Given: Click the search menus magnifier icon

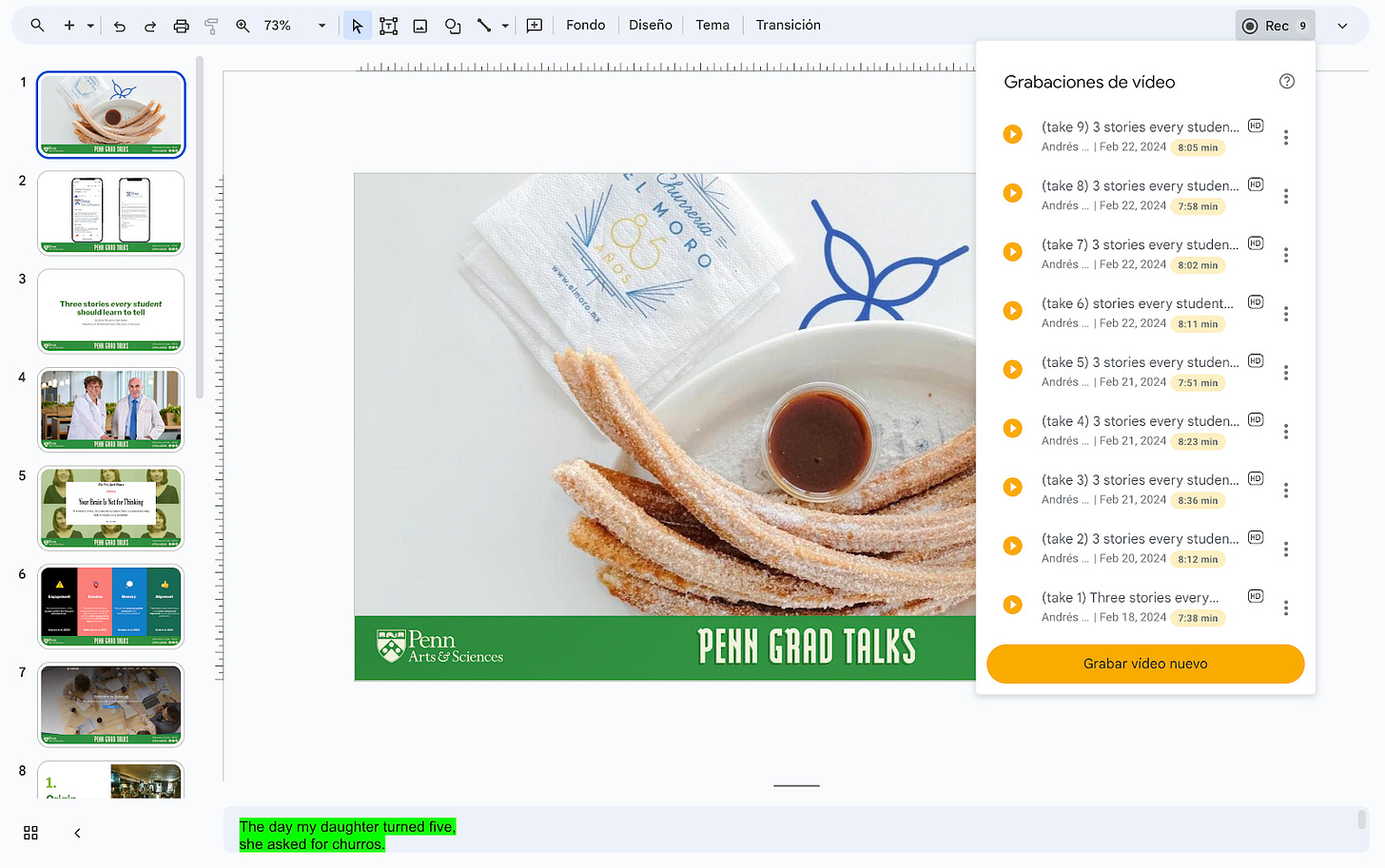Looking at the screenshot, I should pyautogui.click(x=37, y=26).
